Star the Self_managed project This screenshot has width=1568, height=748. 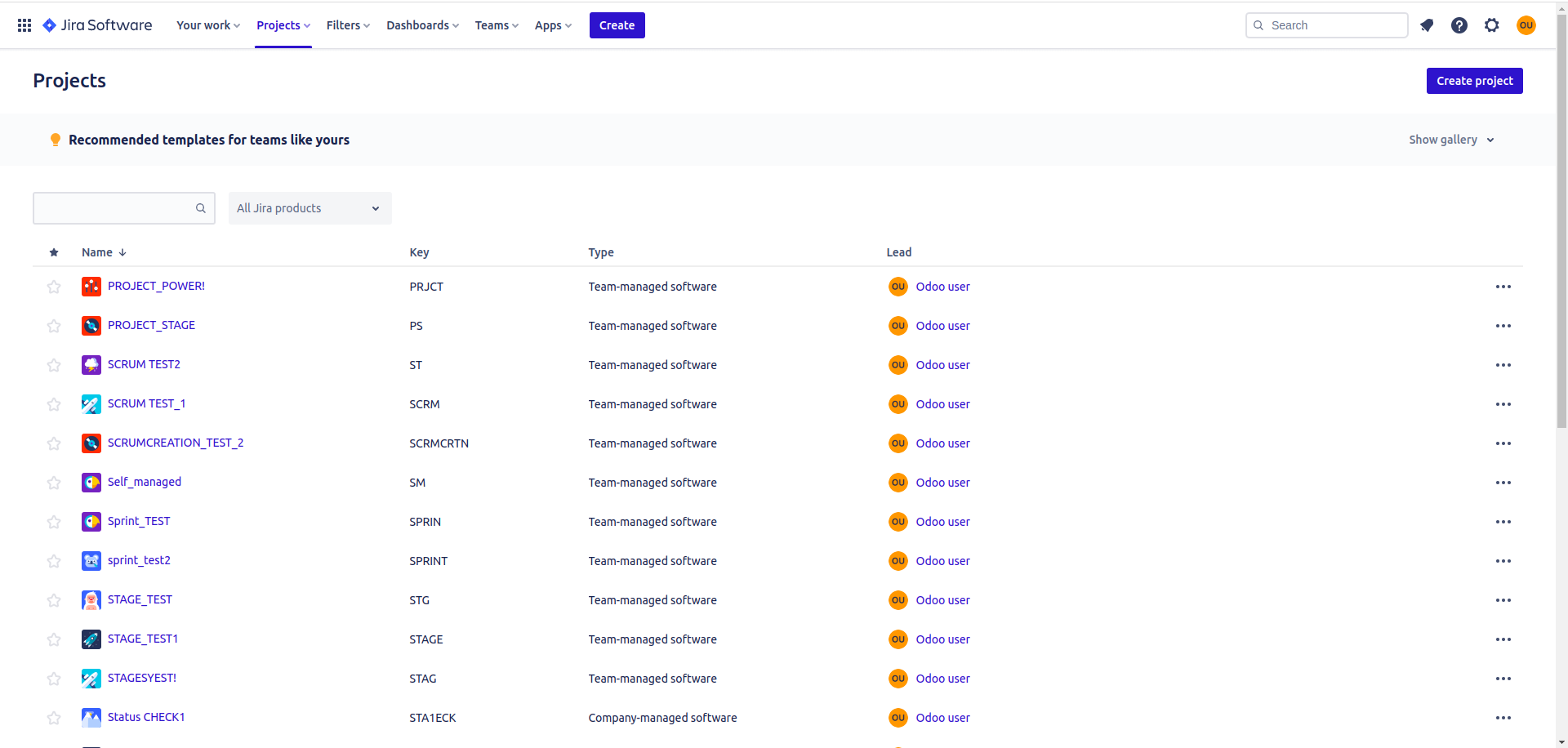click(x=54, y=483)
